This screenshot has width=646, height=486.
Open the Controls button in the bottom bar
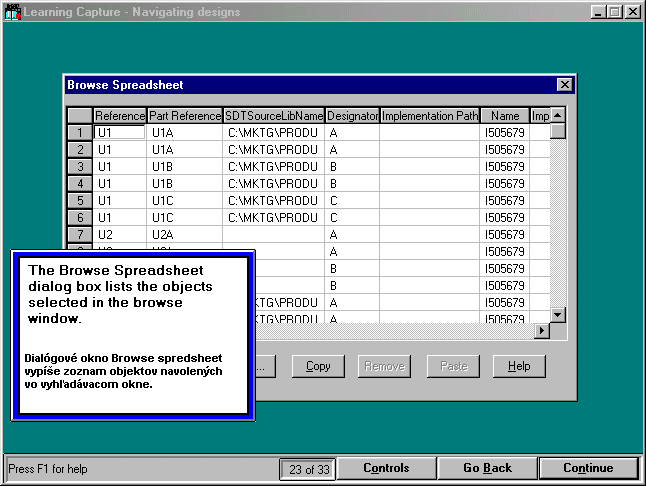(386, 468)
